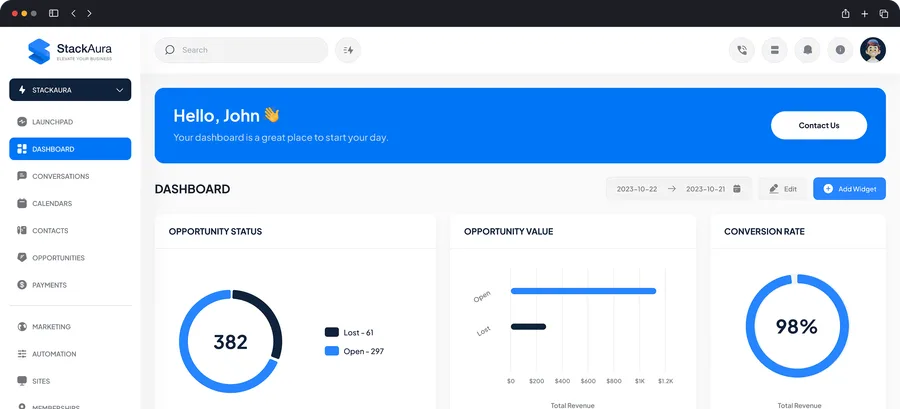Click the Open - 297 legend label

click(363, 351)
